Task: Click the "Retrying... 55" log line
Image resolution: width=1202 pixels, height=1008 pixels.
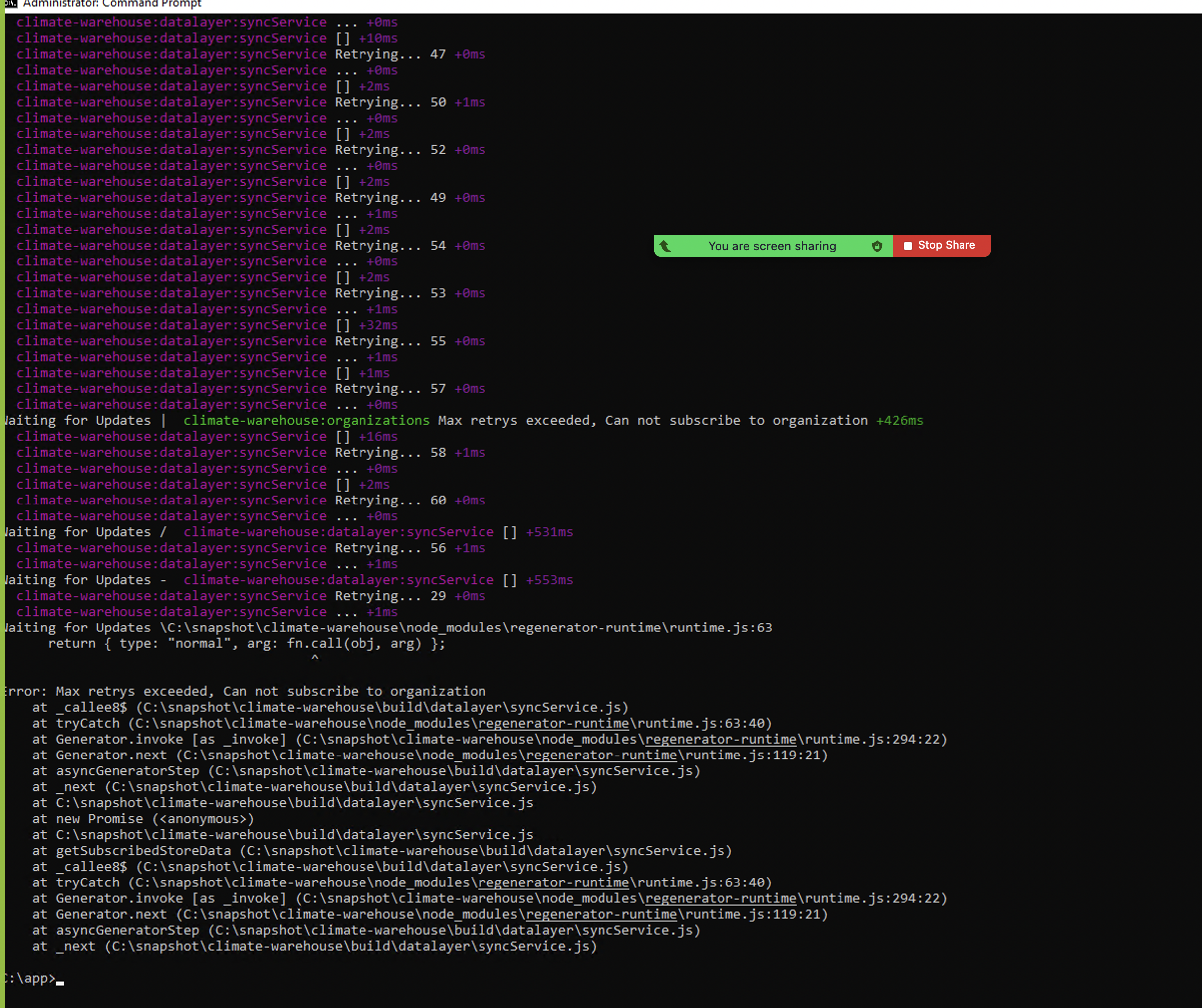Action: point(250,341)
